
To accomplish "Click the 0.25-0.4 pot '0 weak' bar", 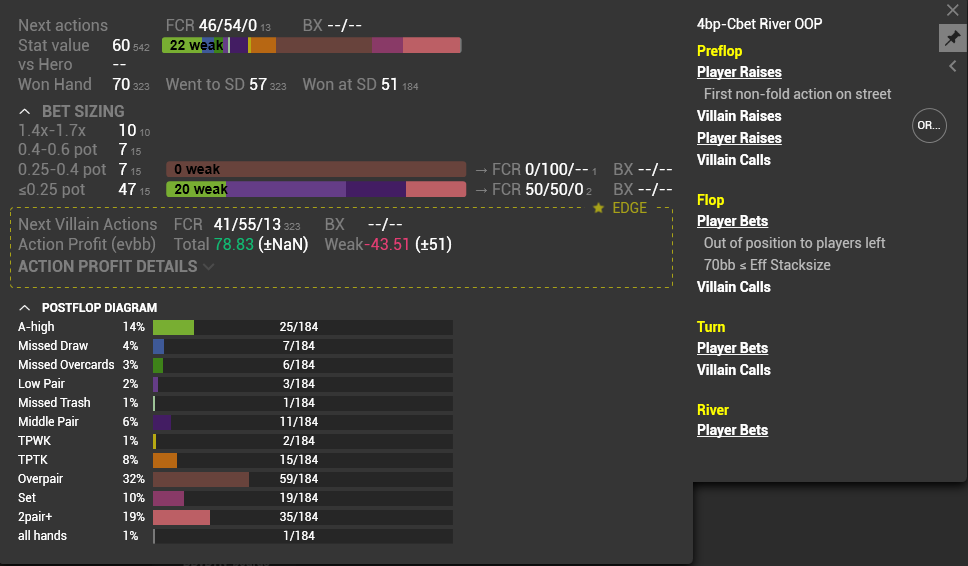I will pyautogui.click(x=316, y=169).
